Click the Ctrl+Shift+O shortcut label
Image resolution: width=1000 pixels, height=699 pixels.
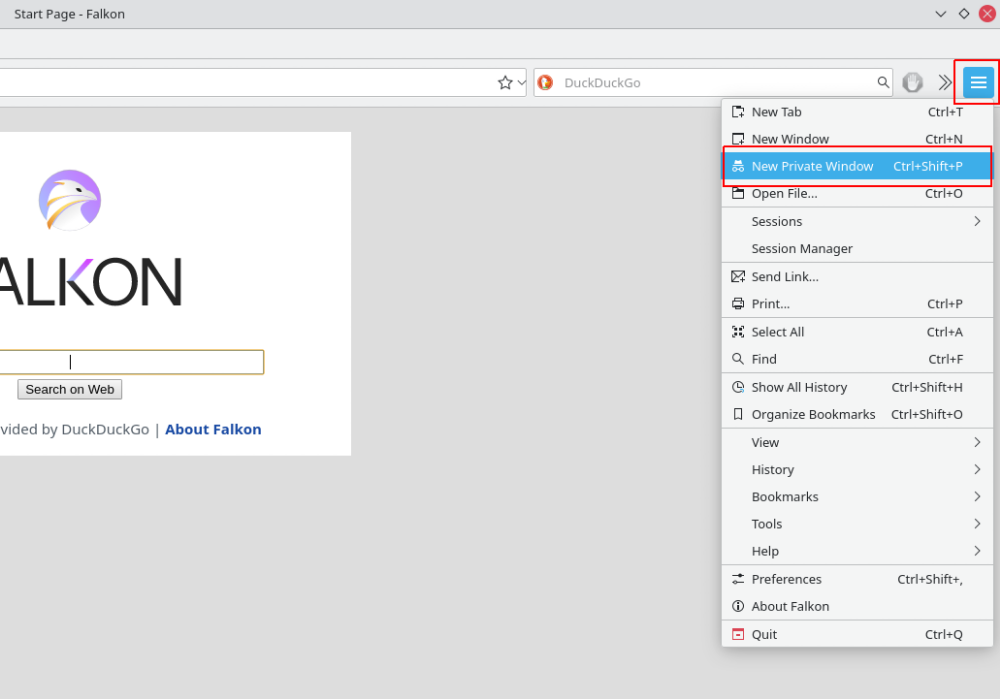(x=927, y=415)
